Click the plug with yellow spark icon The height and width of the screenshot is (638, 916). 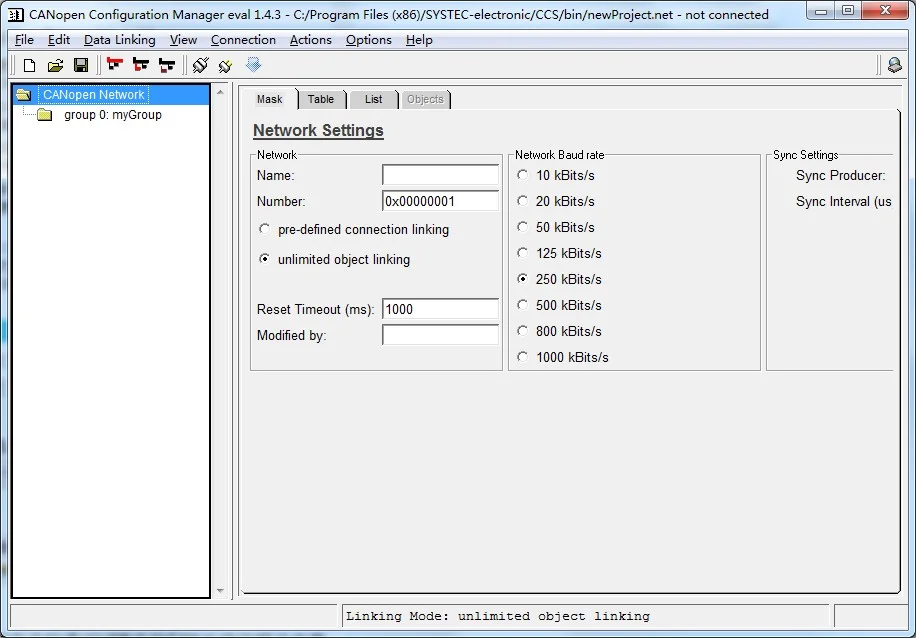225,65
